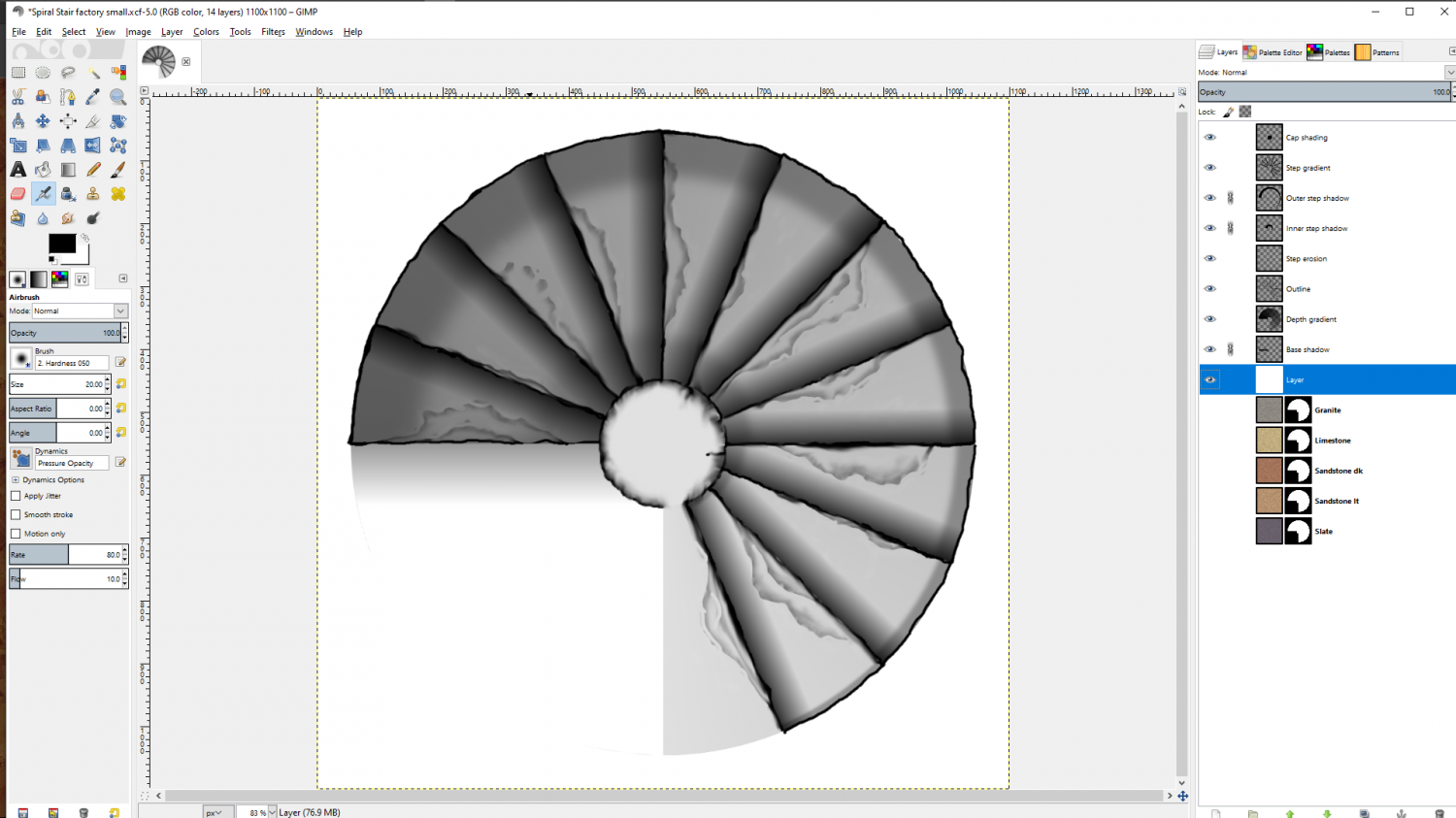Viewport: 1456px width, 818px height.
Task: Switch to the Palettes tab
Action: click(x=1329, y=52)
